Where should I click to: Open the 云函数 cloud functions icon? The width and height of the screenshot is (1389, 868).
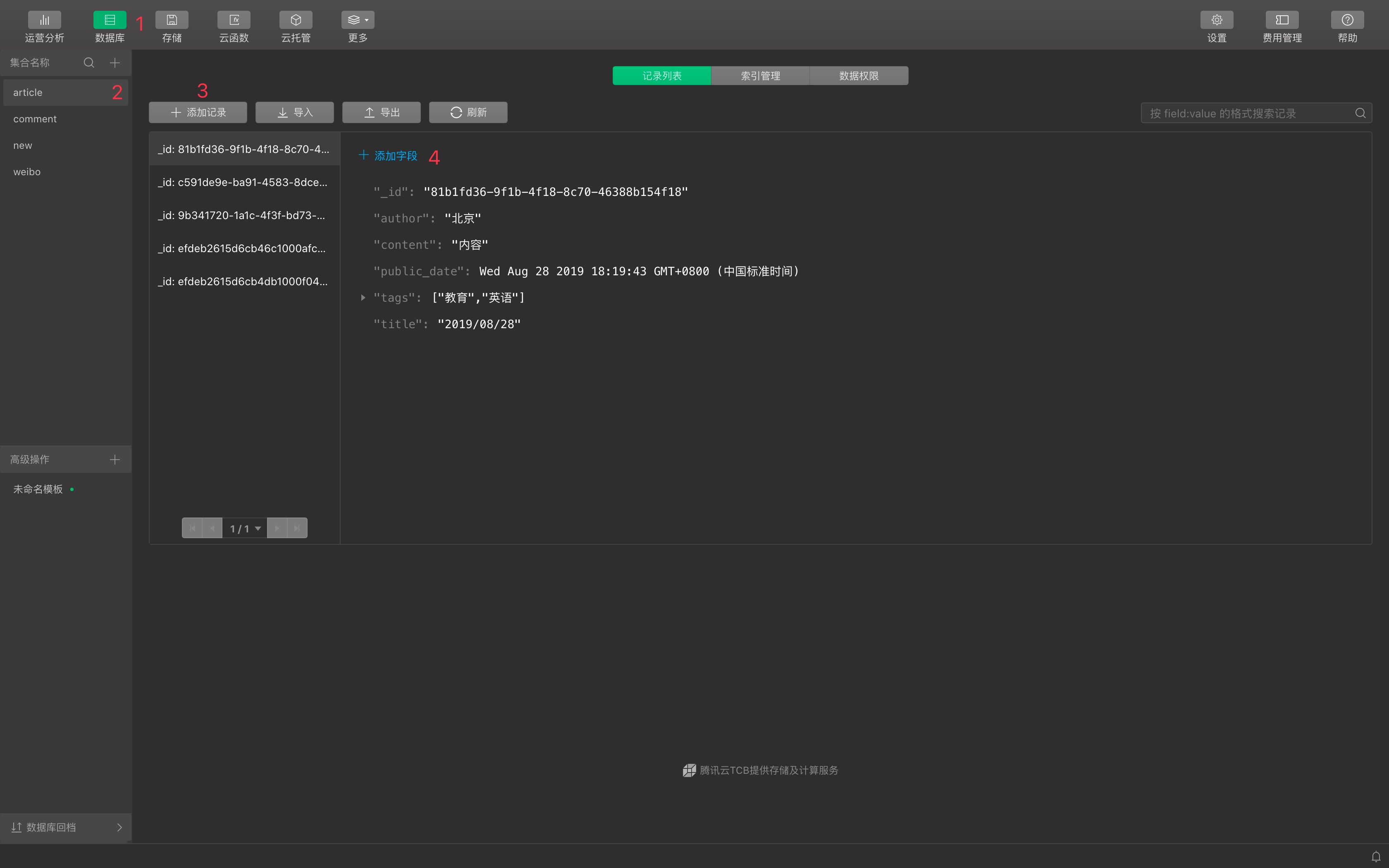(x=234, y=20)
